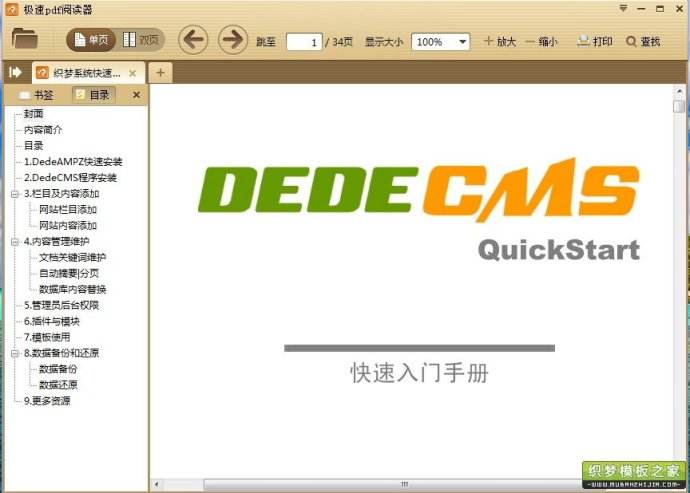This screenshot has width=690, height=493.
Task: Print the document with 打印
Action: [595, 41]
